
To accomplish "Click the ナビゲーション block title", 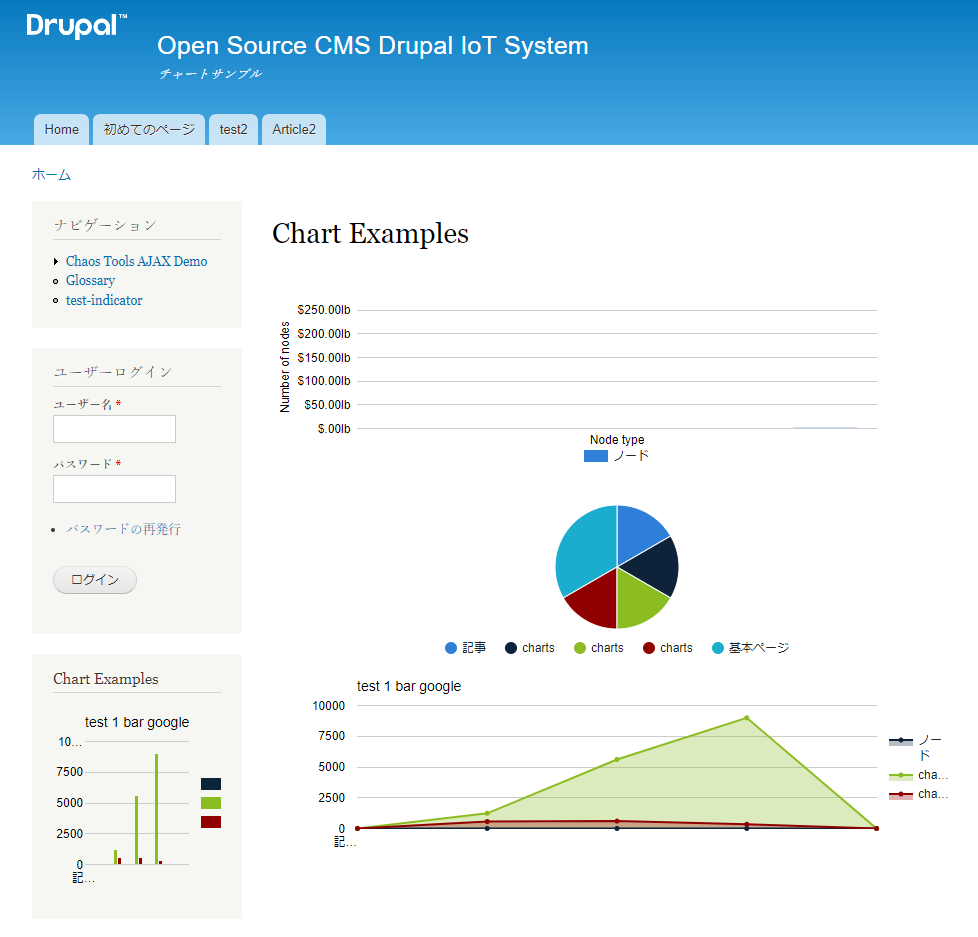I will point(105,225).
